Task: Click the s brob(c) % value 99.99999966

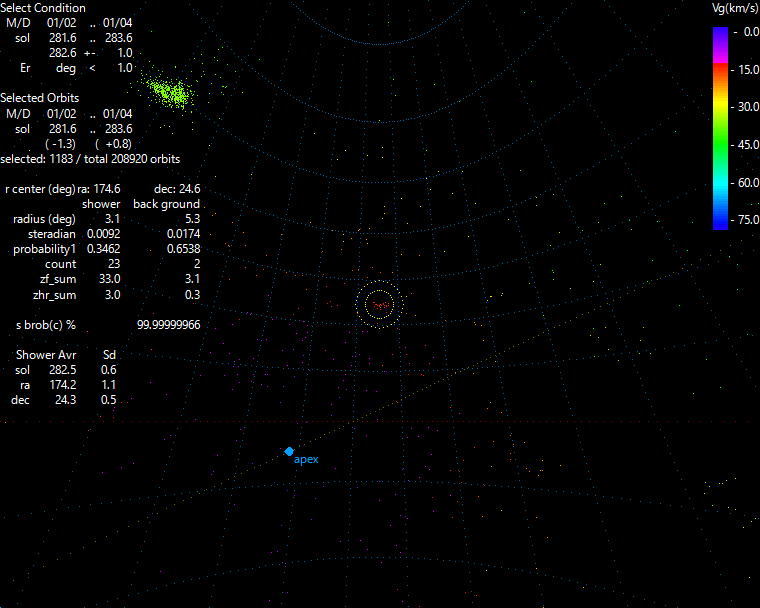Action: (x=169, y=325)
